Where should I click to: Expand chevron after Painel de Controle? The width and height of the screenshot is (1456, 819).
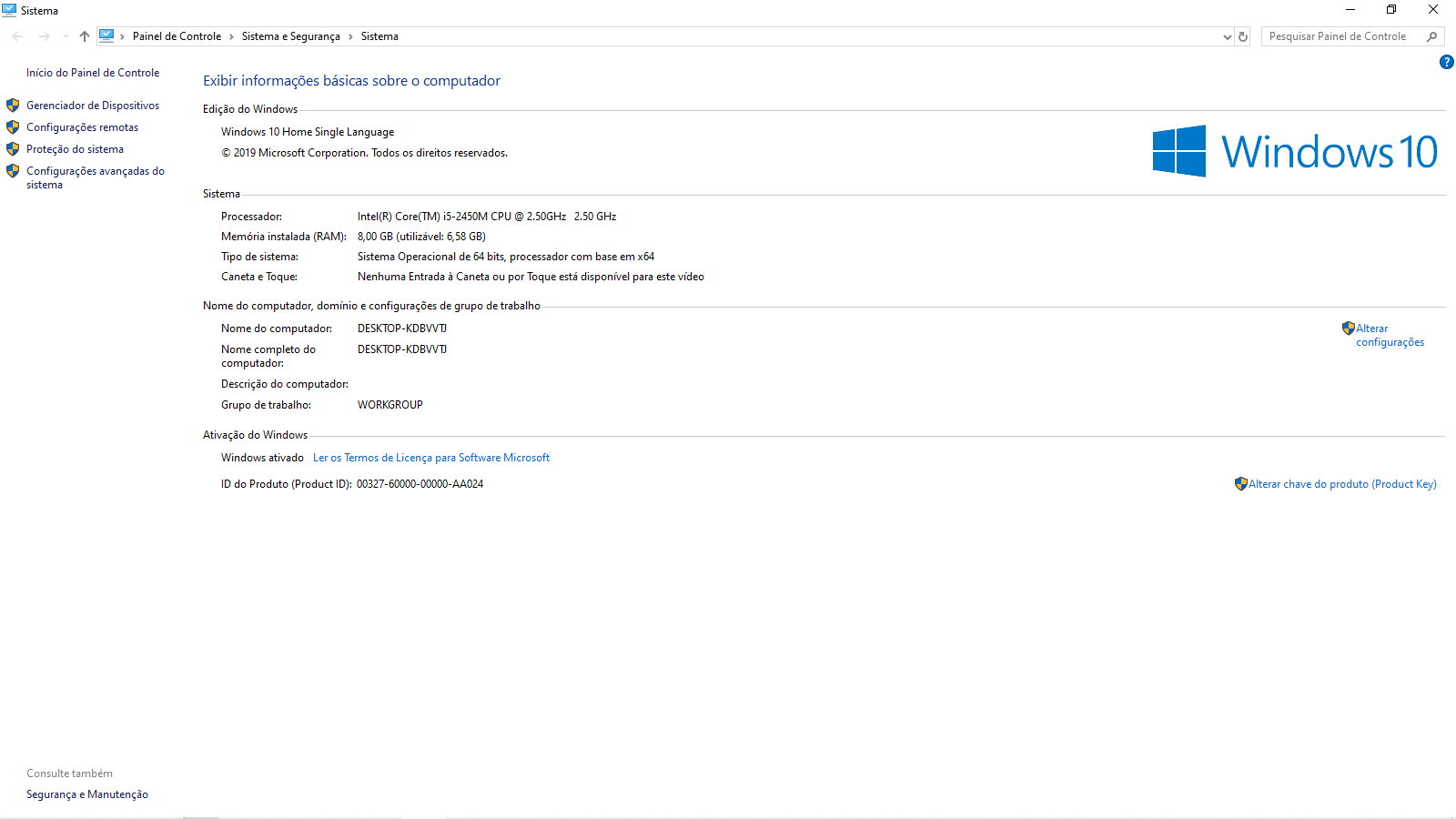click(x=231, y=36)
